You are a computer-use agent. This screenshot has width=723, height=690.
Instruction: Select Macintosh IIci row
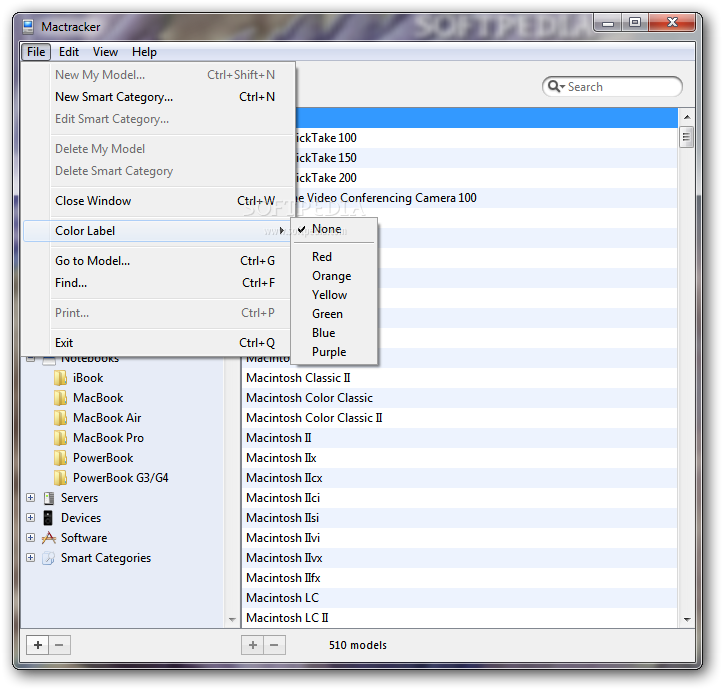point(459,498)
